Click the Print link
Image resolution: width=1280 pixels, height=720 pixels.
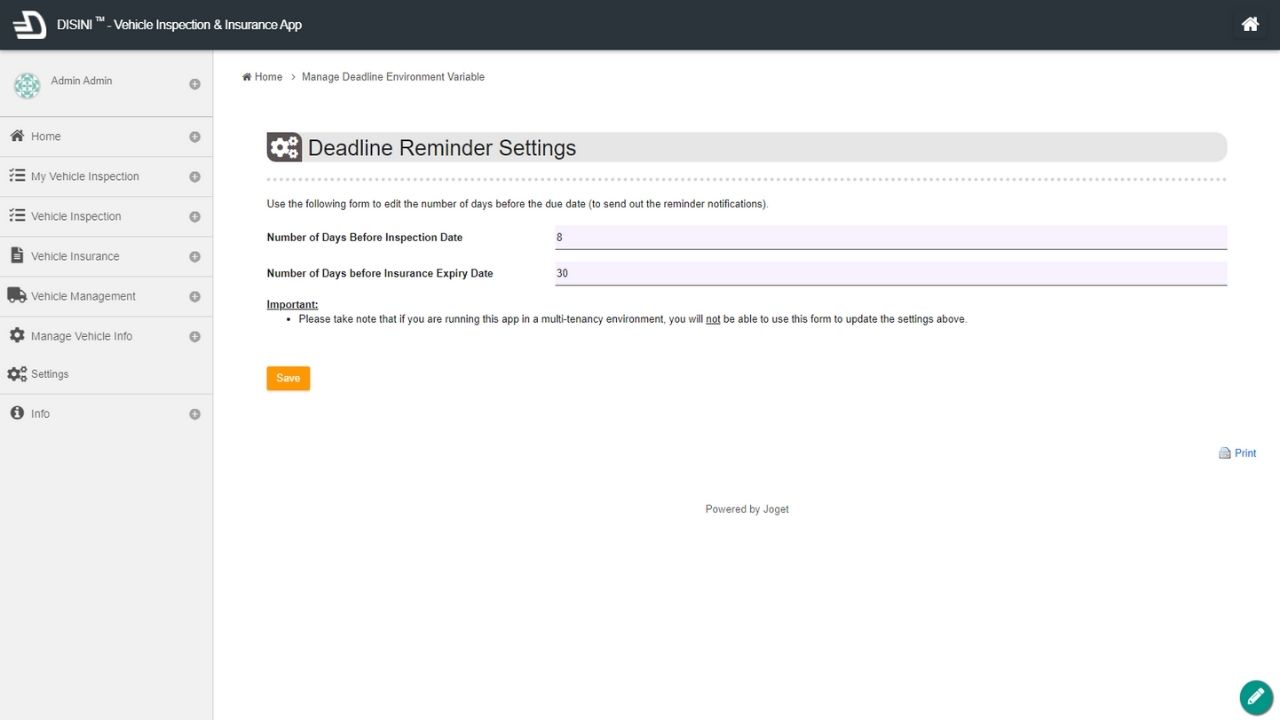(1244, 453)
